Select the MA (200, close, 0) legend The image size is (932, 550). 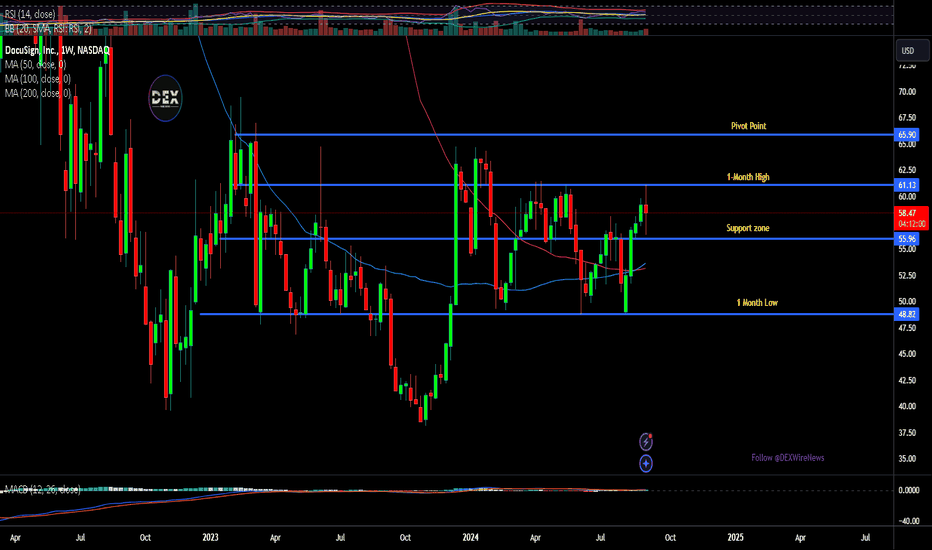click(x=37, y=93)
